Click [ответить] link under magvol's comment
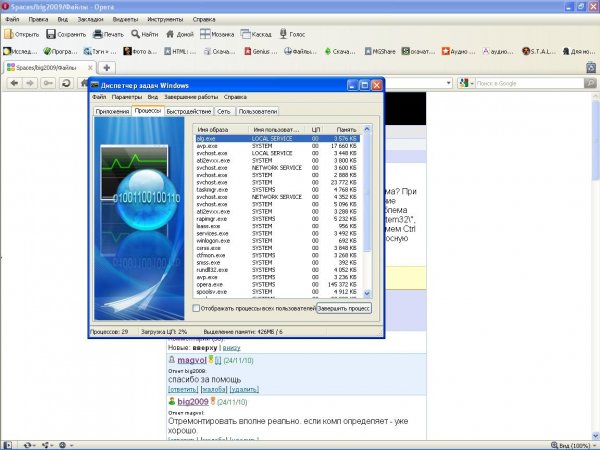This screenshot has height=450, width=600. click(183, 389)
